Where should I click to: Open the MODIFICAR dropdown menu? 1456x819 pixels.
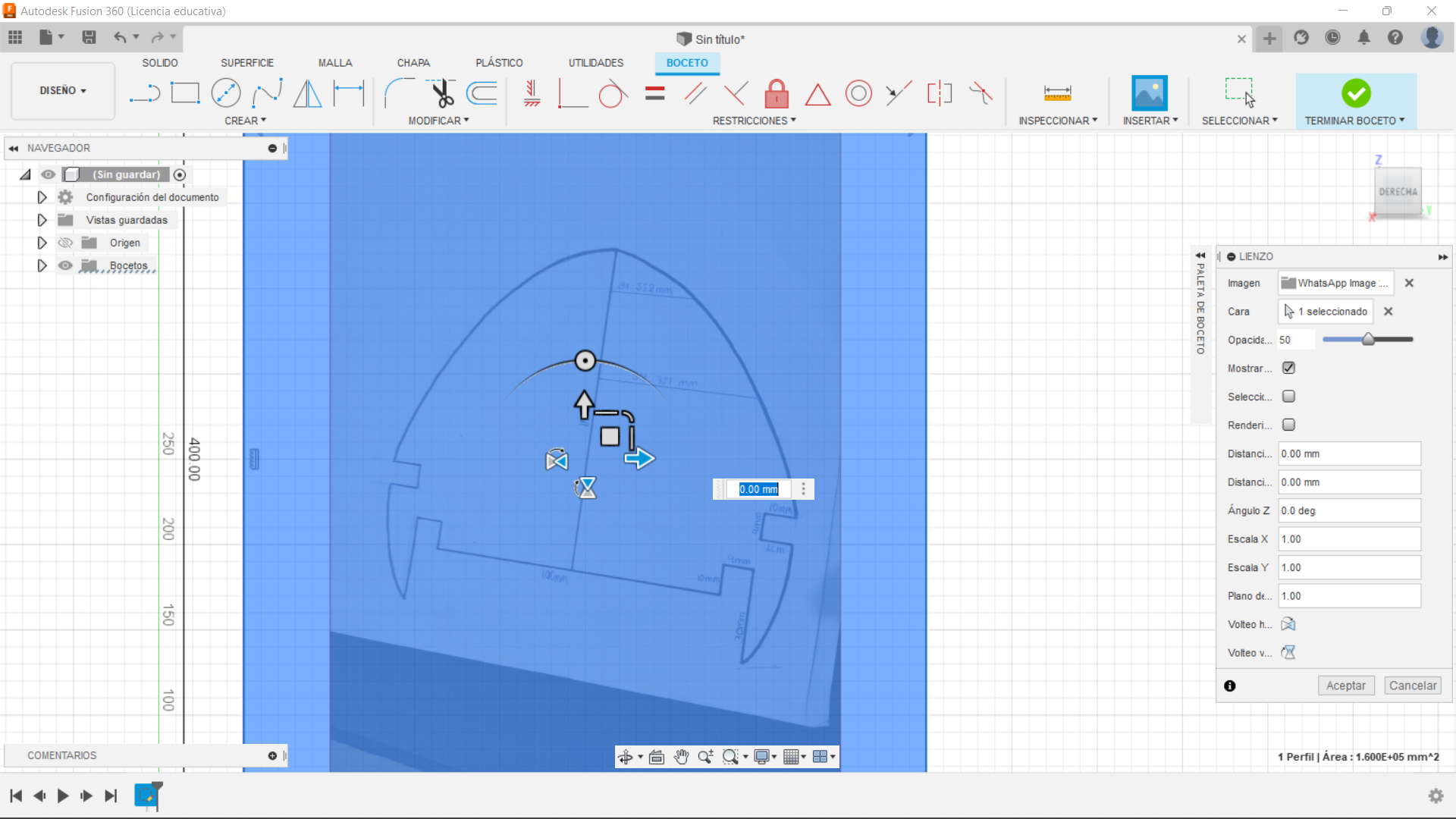438,121
